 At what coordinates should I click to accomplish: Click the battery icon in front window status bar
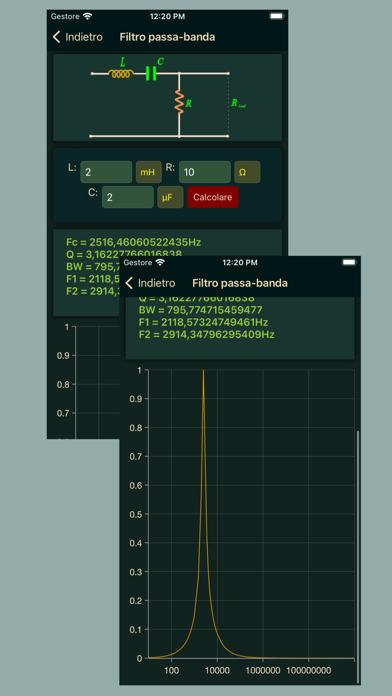click(349, 262)
